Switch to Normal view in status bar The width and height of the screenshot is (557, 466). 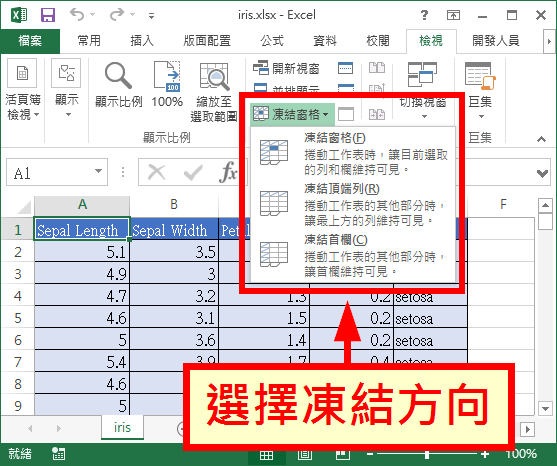266,455
